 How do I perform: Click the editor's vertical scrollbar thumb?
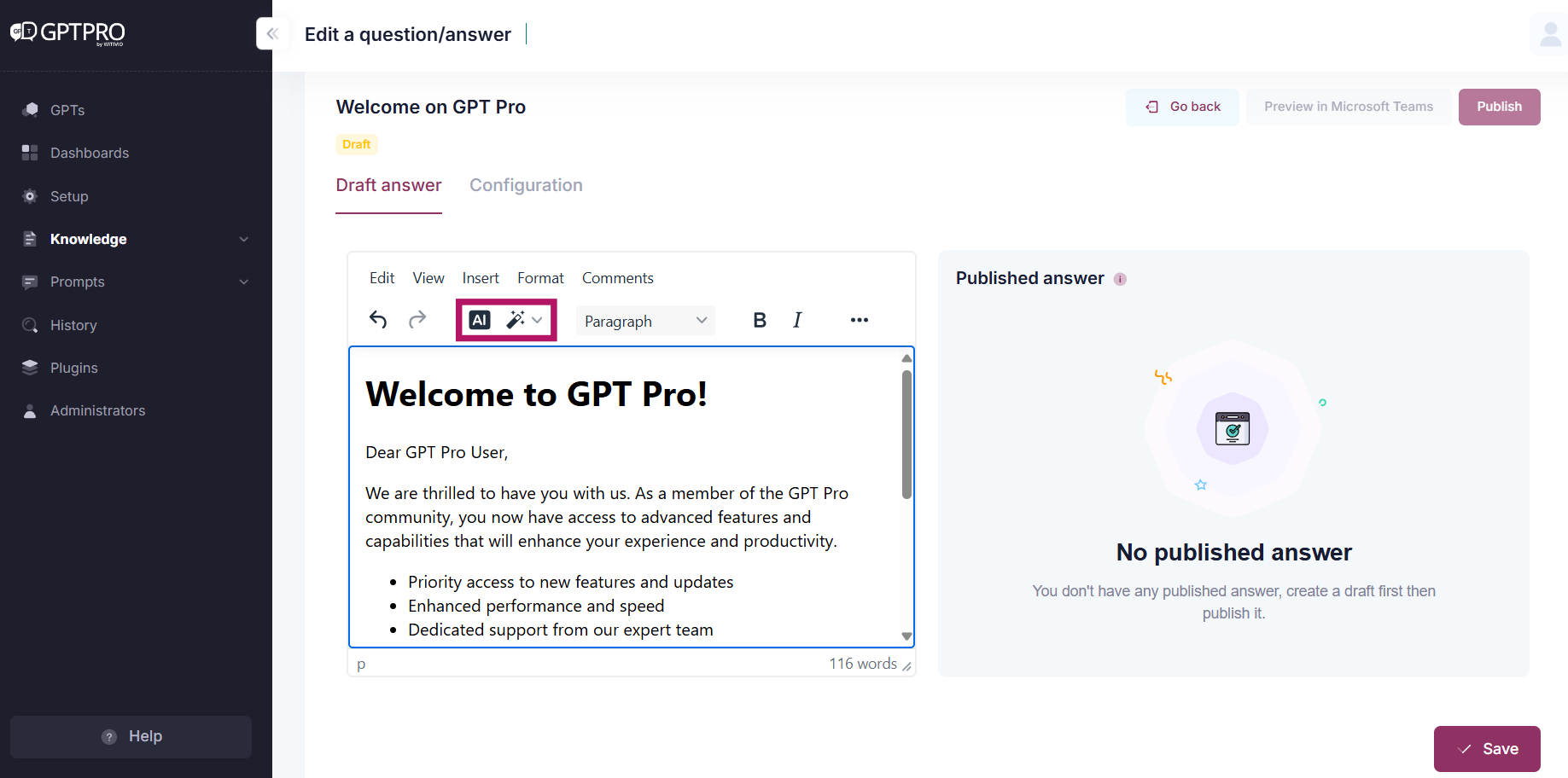coord(906,433)
